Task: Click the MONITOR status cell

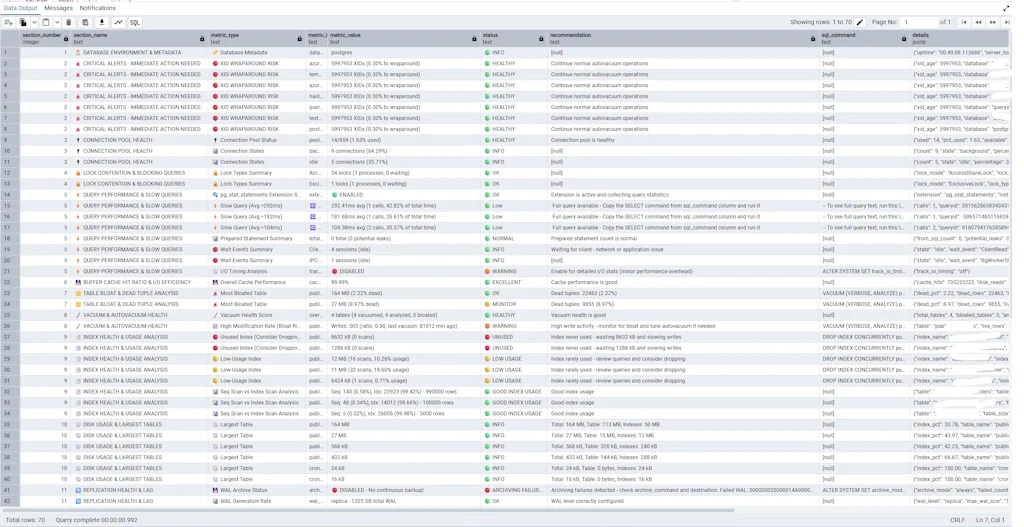Action: tap(514, 304)
